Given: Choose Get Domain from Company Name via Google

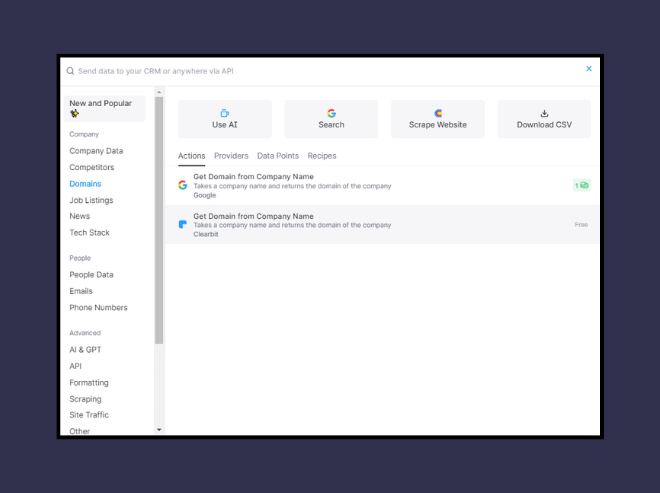Looking at the screenshot, I should 382,185.
